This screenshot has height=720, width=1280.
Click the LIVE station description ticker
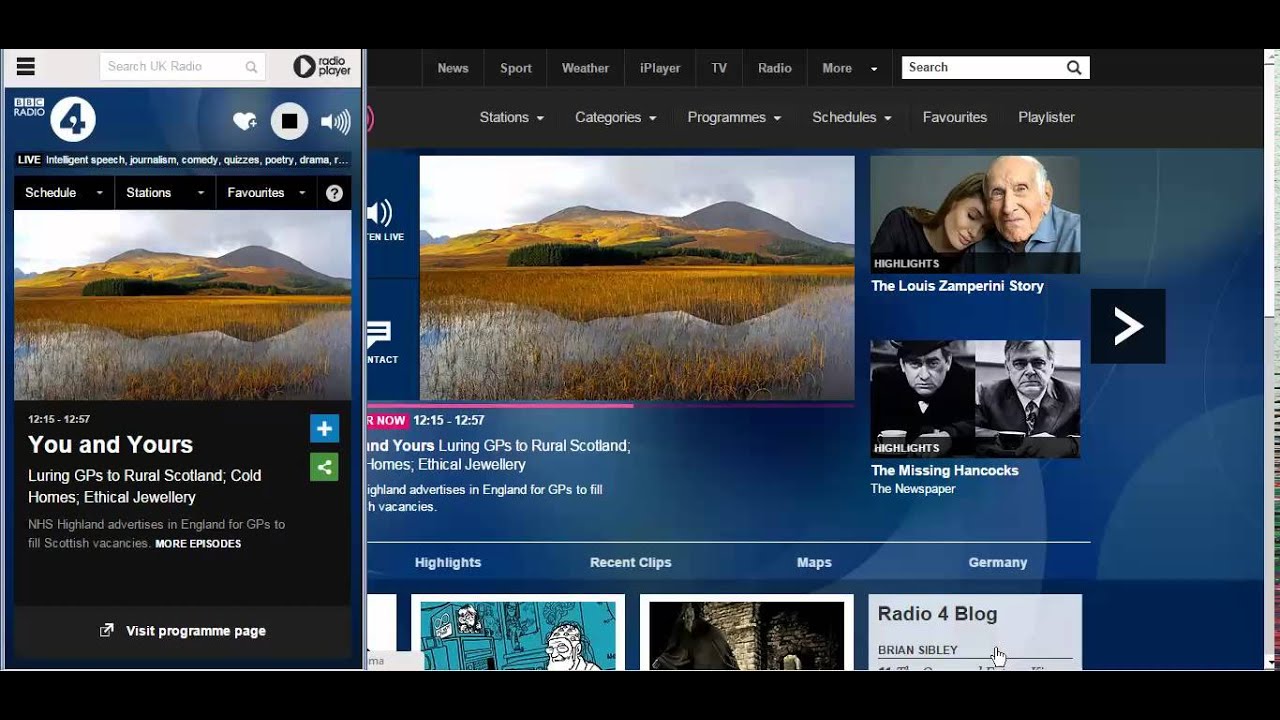183,160
